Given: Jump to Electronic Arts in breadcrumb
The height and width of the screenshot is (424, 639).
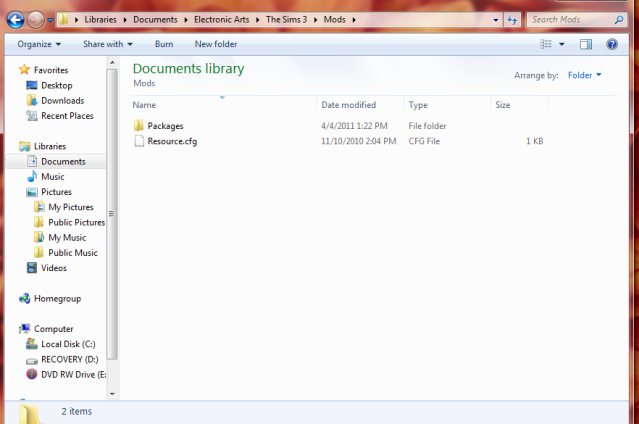Looking at the screenshot, I should (x=221, y=20).
